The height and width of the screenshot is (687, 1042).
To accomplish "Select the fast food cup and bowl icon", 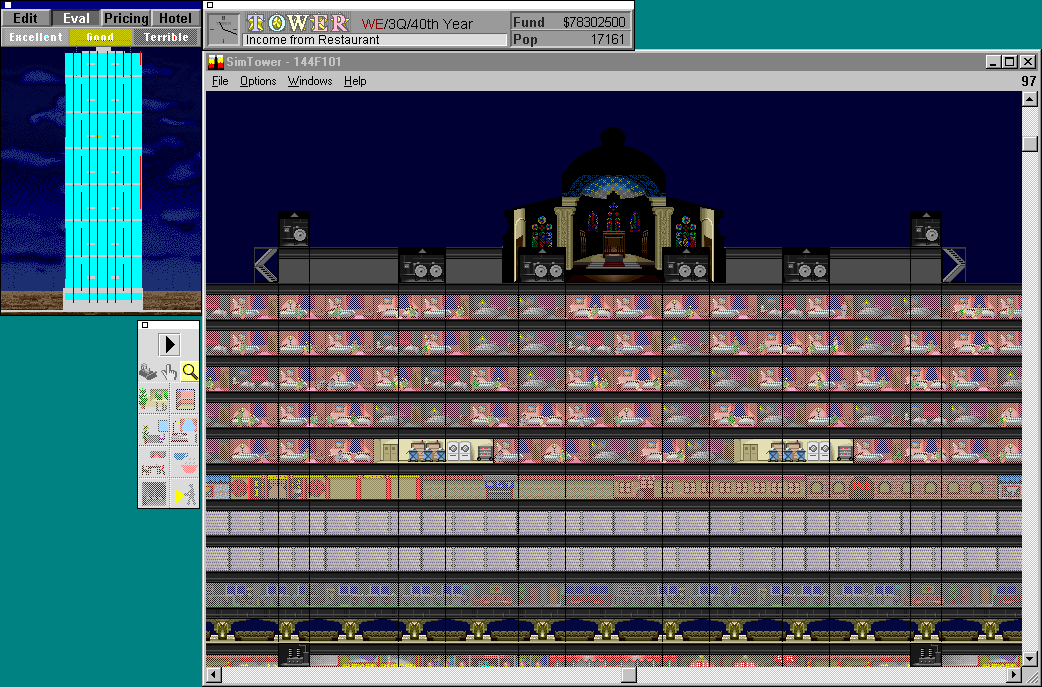I will 184,462.
